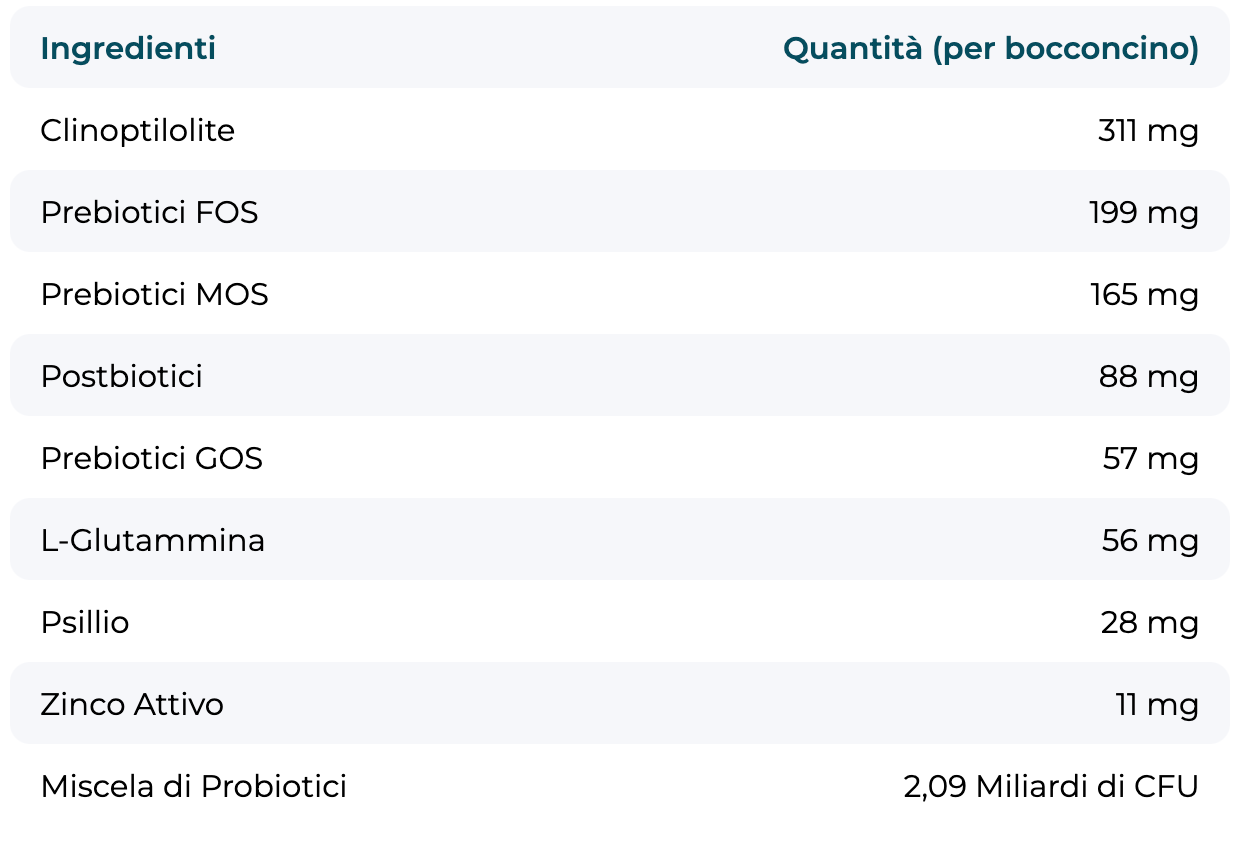Click the 11 mg quantity value

pos(1157,704)
